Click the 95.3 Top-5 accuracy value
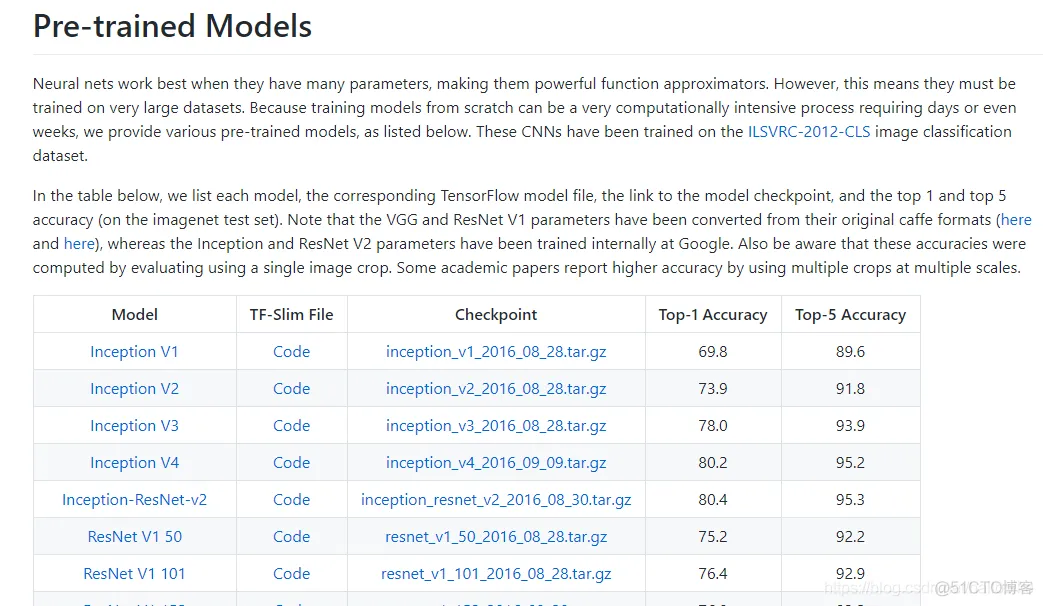This screenshot has height=606, width=1043. click(851, 500)
